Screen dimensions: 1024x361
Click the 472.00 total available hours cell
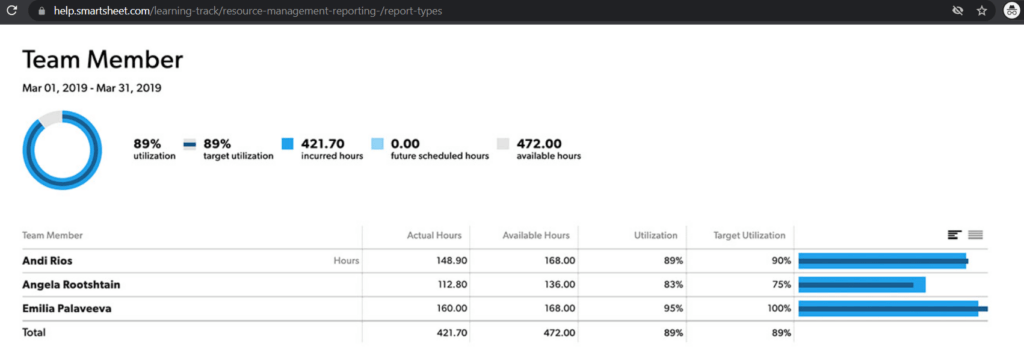[x=560, y=333]
